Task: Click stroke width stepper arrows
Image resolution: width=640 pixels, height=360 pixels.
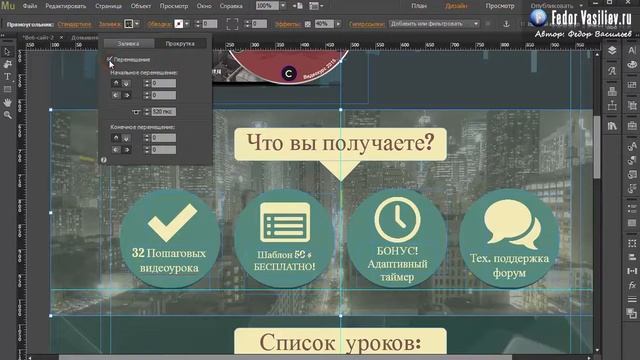Action: 198,24
